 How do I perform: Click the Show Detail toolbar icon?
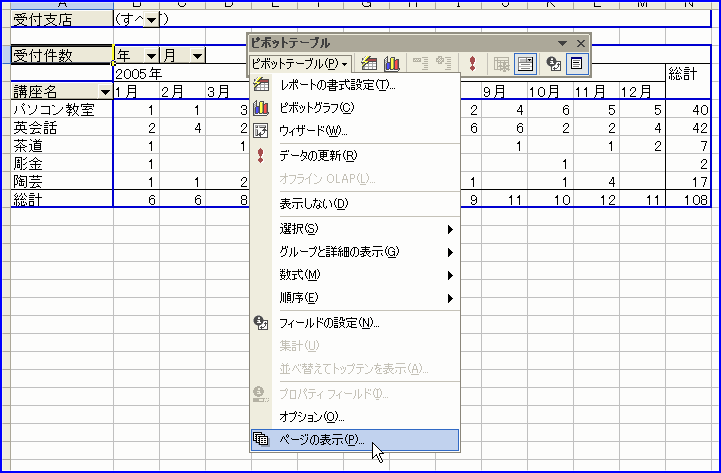pyautogui.click(x=443, y=63)
